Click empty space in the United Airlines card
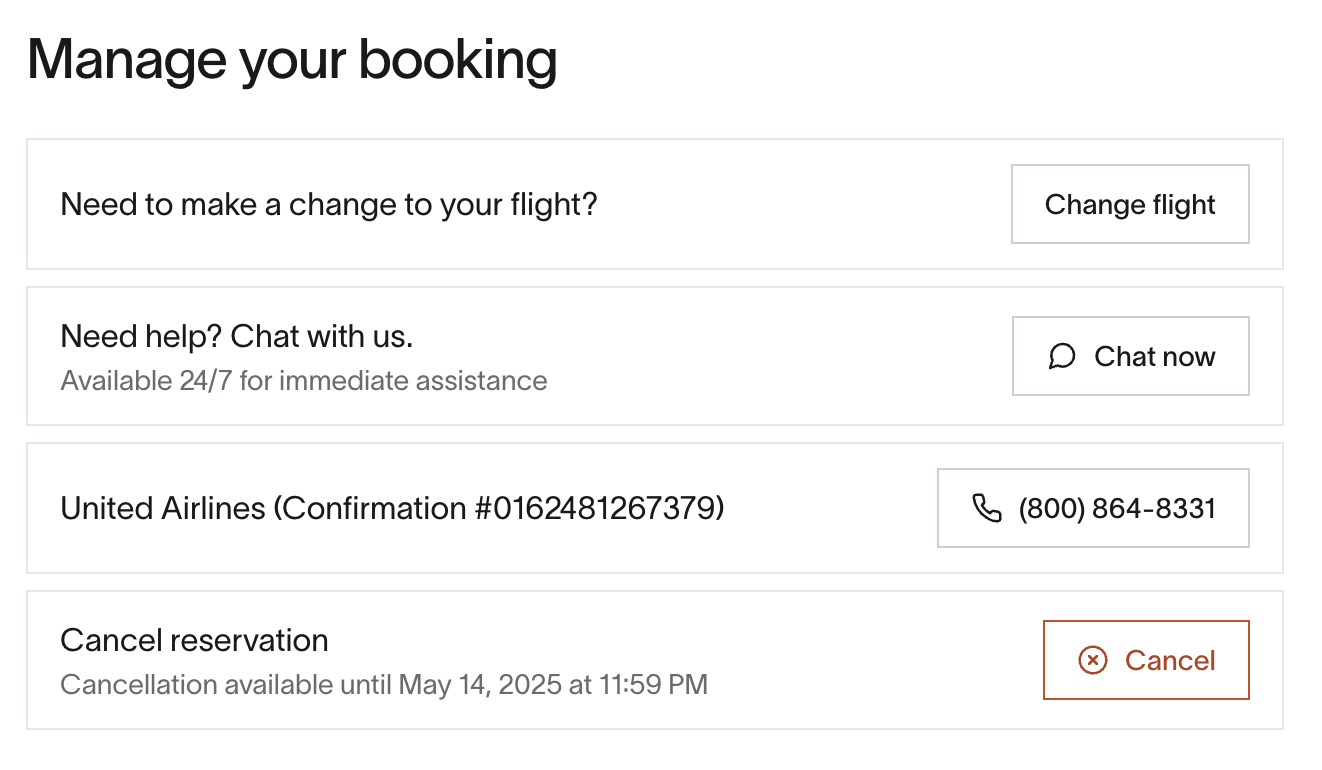 [x=830, y=508]
